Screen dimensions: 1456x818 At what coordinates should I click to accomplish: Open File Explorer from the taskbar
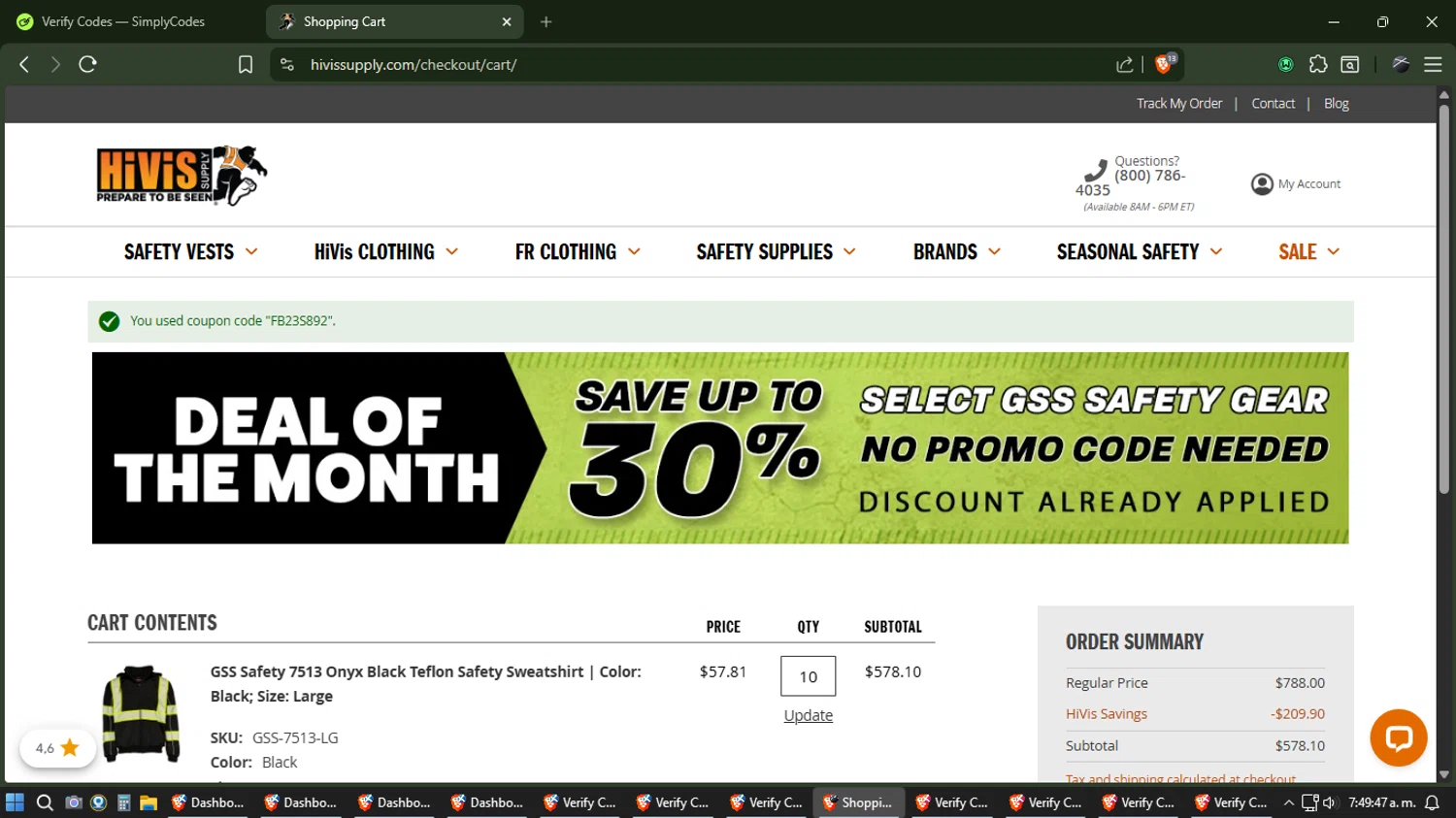click(x=149, y=802)
